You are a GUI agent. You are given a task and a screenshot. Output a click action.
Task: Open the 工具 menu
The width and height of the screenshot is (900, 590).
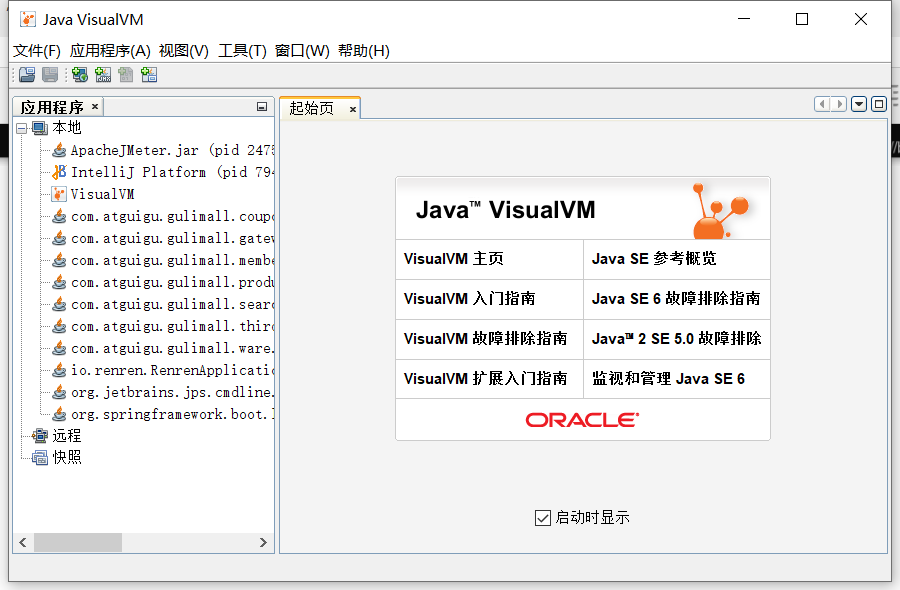pos(242,50)
